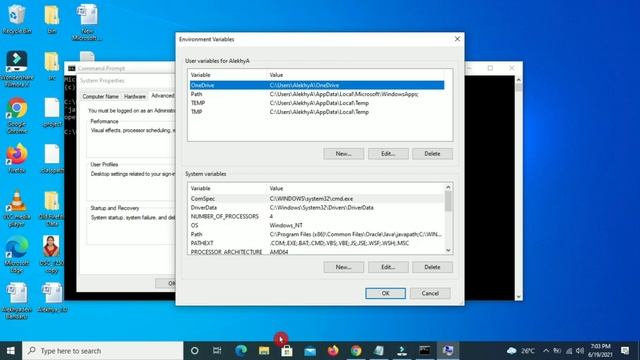The width and height of the screenshot is (640, 360).
Task: Switch to Advanced tab in System Properties
Action: [162, 96]
